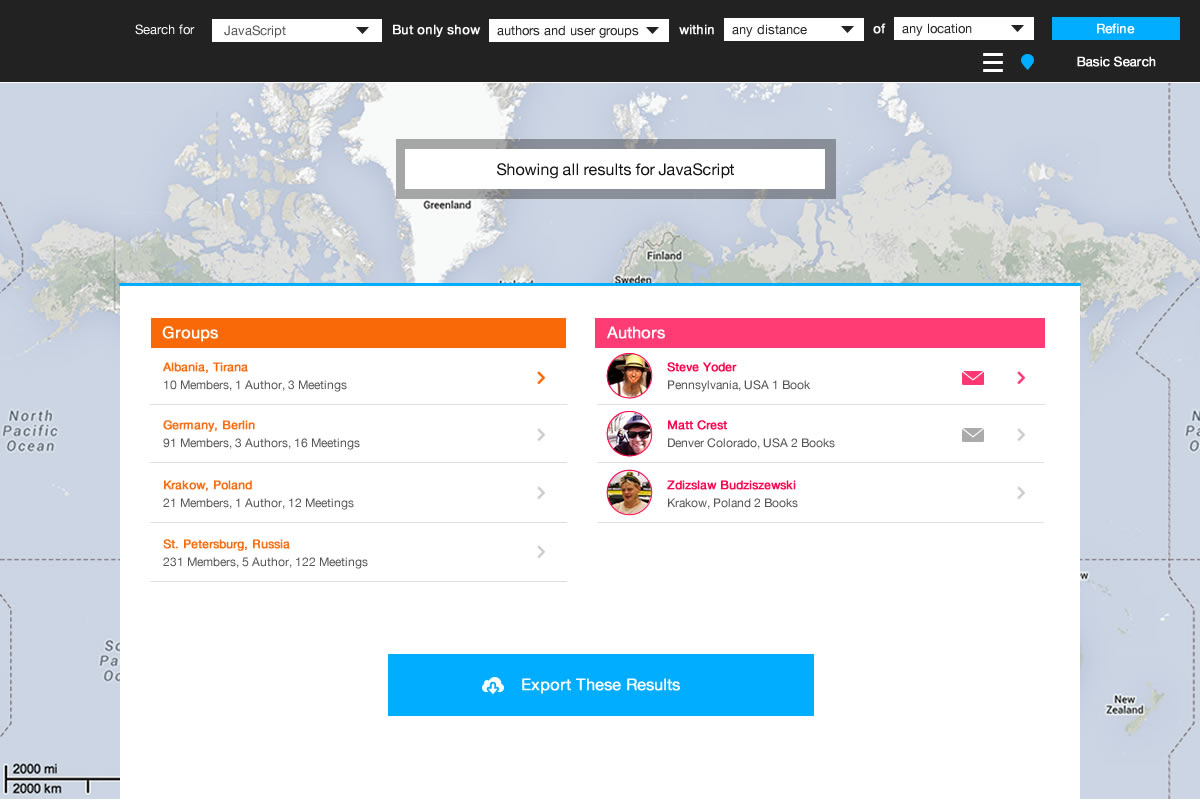Click the pink chevron beside Steve Yoder
Image resolution: width=1200 pixels, height=800 pixels.
1021,378
